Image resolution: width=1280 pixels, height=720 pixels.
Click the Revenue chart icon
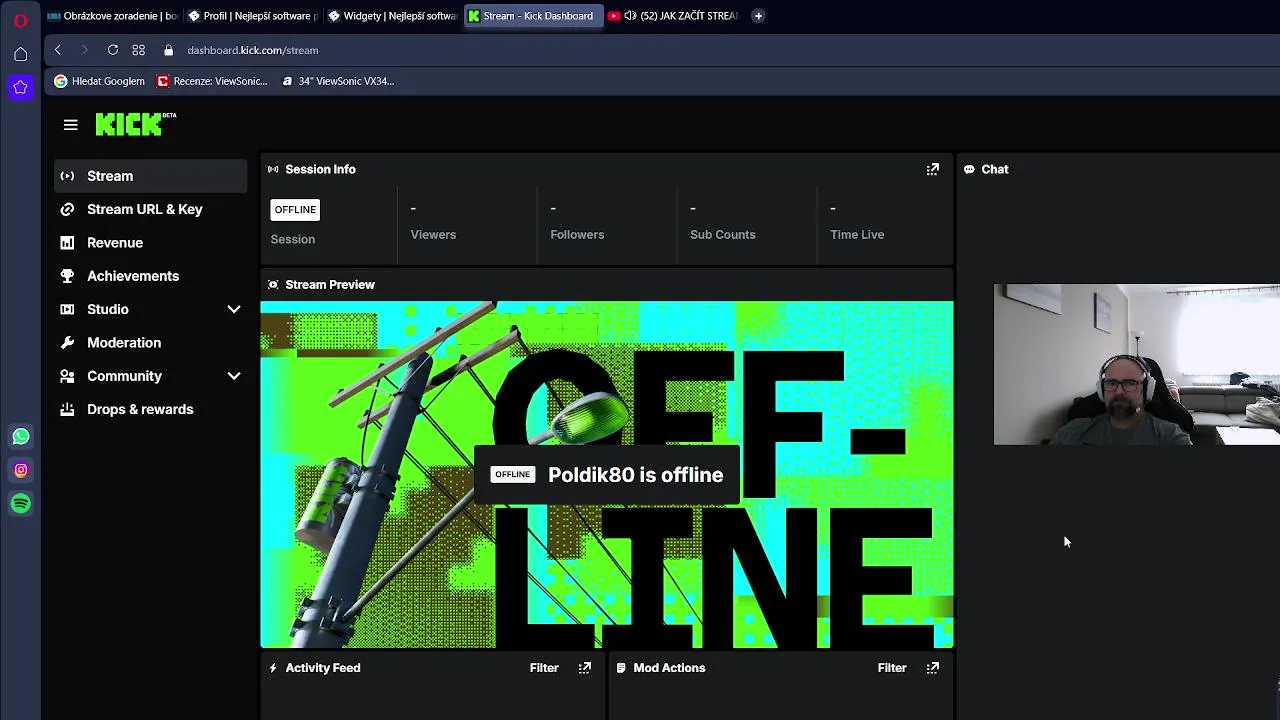coord(67,243)
